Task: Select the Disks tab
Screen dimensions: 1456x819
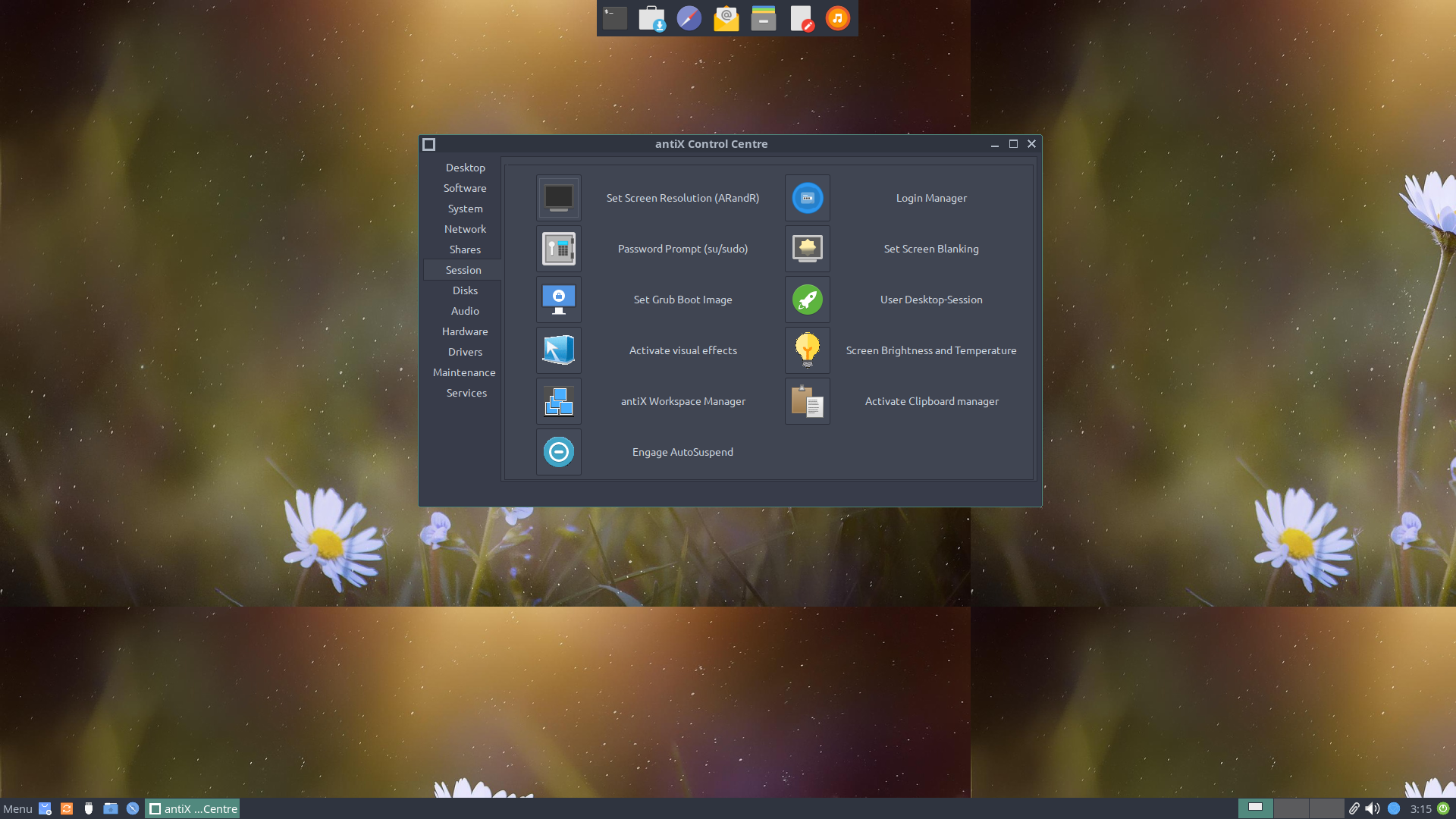Action: (x=465, y=290)
